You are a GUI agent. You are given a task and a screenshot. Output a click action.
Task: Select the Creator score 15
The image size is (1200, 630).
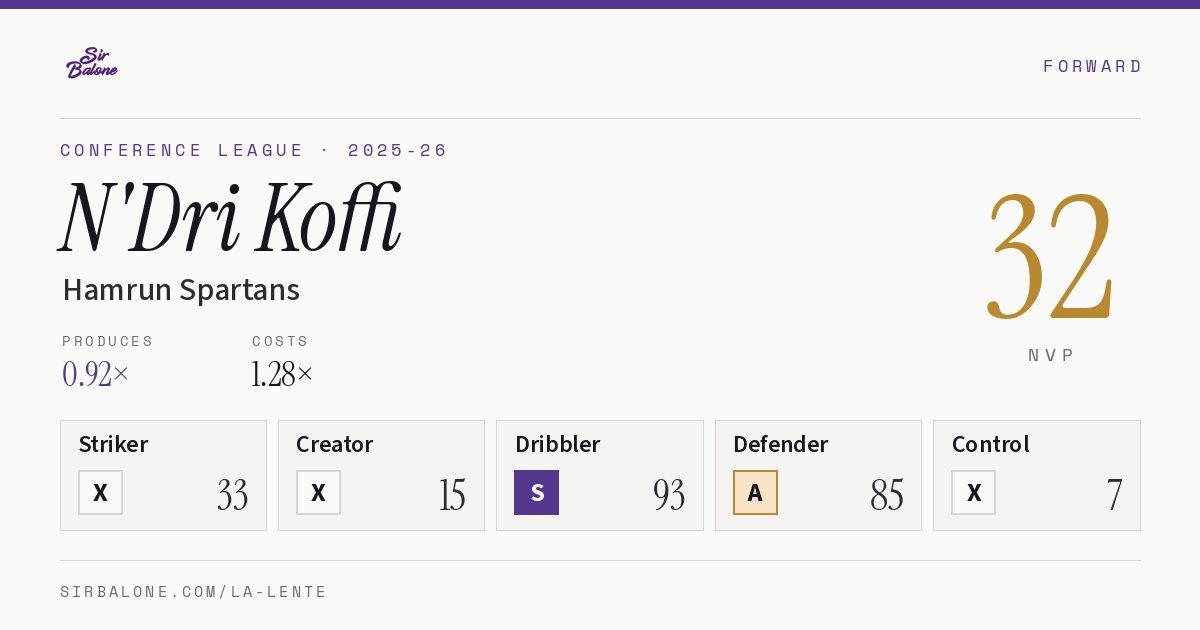click(452, 494)
